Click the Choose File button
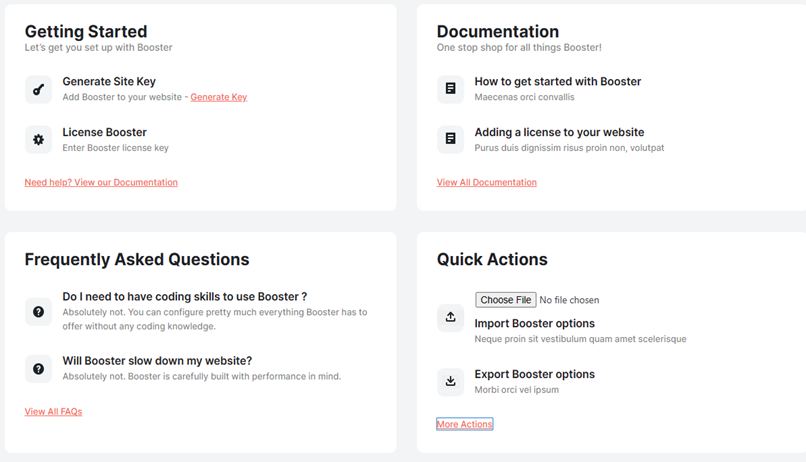The height and width of the screenshot is (462, 806). [x=506, y=300]
